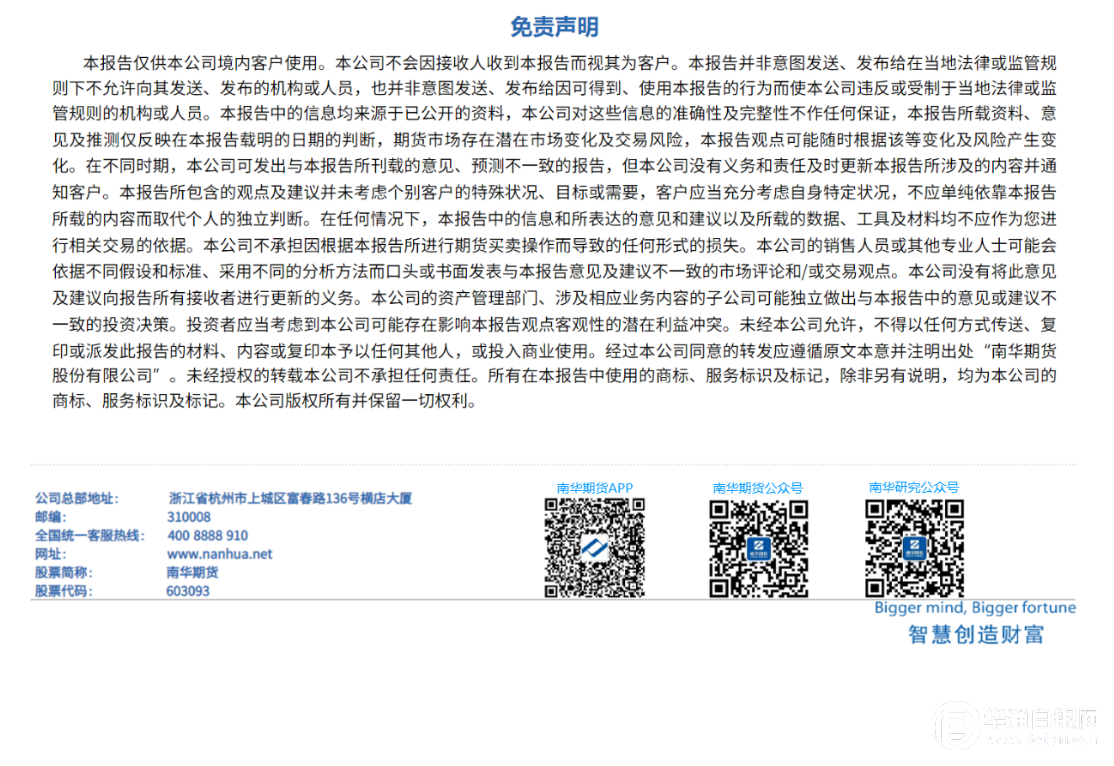Click the postal code 310008

(x=189, y=517)
